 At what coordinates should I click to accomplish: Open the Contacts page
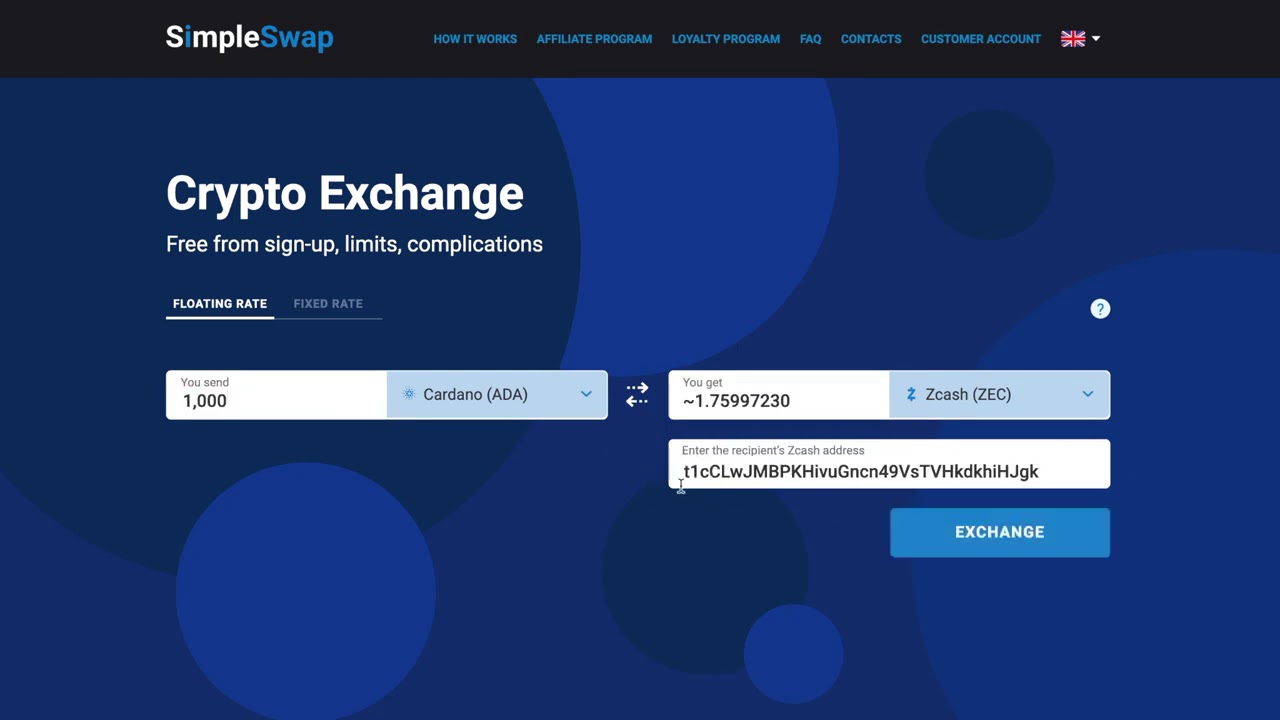coord(871,39)
